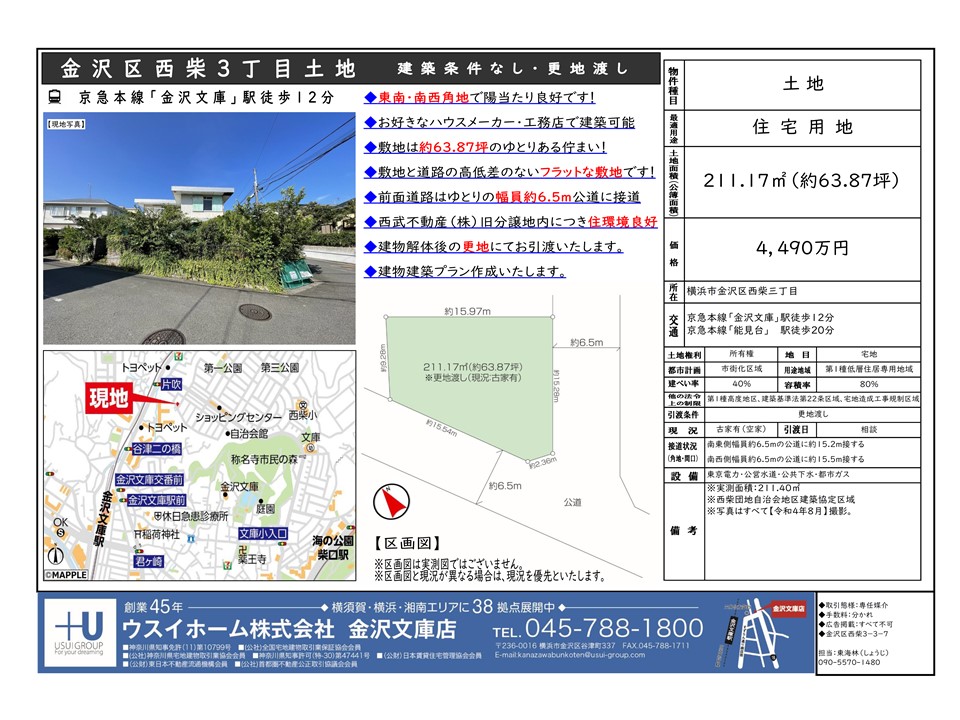The image size is (960, 720).
Task: Click the red north arrow on plot diagram
Action: coord(392,501)
